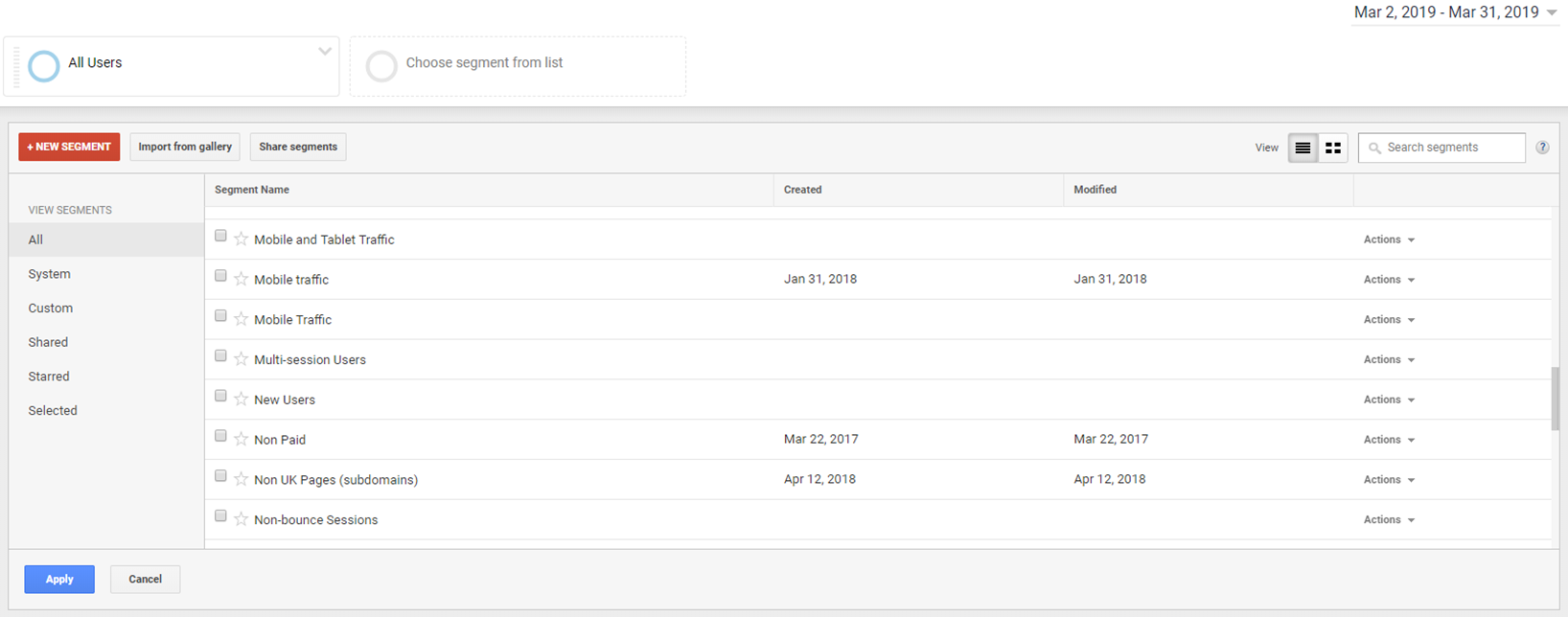This screenshot has height=617, width=1568.
Task: Focus the Search segments field
Action: point(1441,148)
